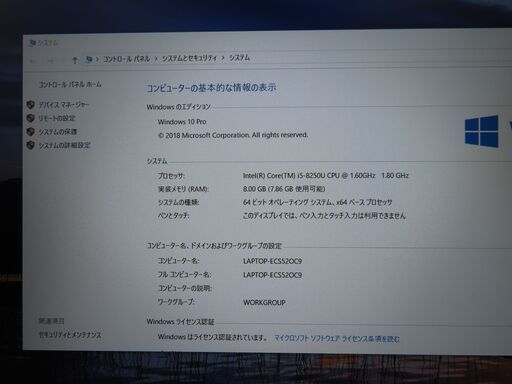Click the Windows はライセンス認証されています status text
The image size is (512, 384).
[212, 337]
